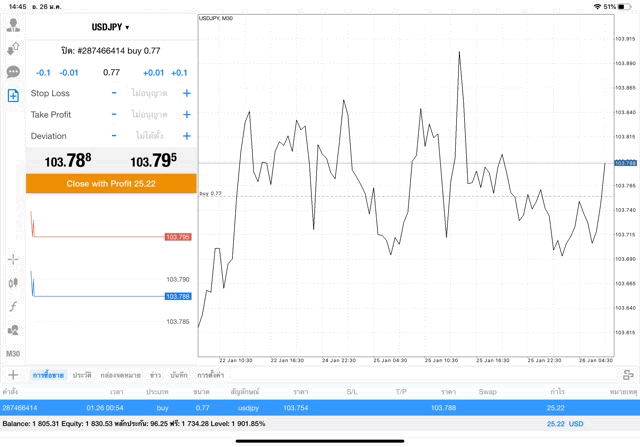Click the blue 103.788 tick chart label
This screenshot has width=640, height=447.
[178, 296]
